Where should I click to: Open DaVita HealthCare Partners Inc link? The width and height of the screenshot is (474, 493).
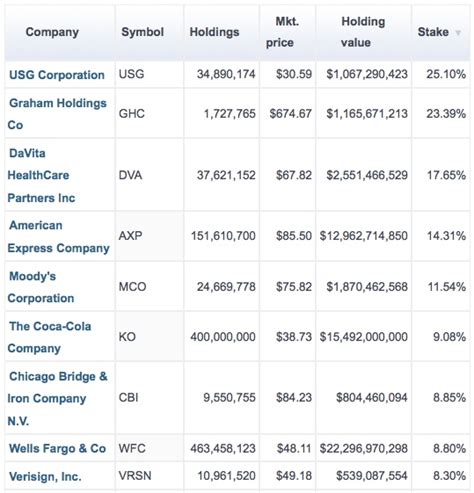41,175
